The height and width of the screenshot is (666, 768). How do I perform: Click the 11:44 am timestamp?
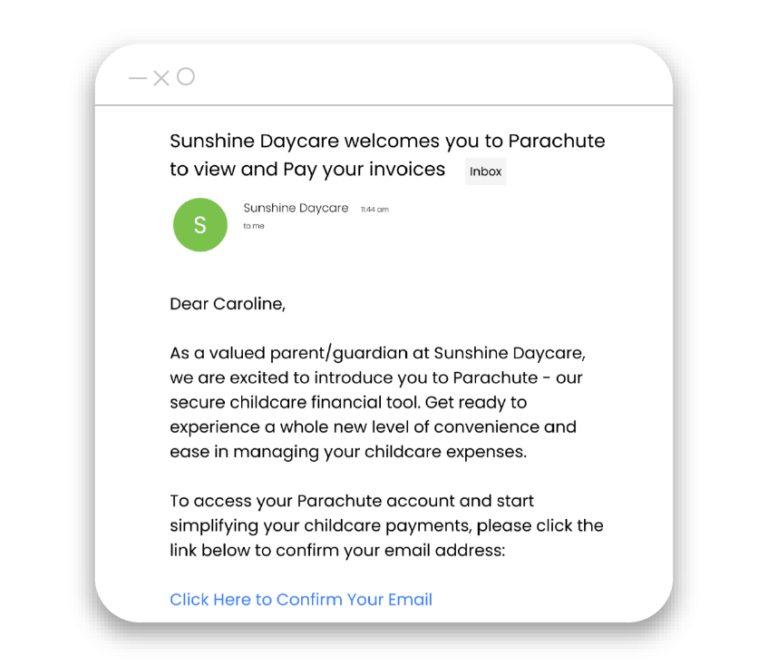375,209
